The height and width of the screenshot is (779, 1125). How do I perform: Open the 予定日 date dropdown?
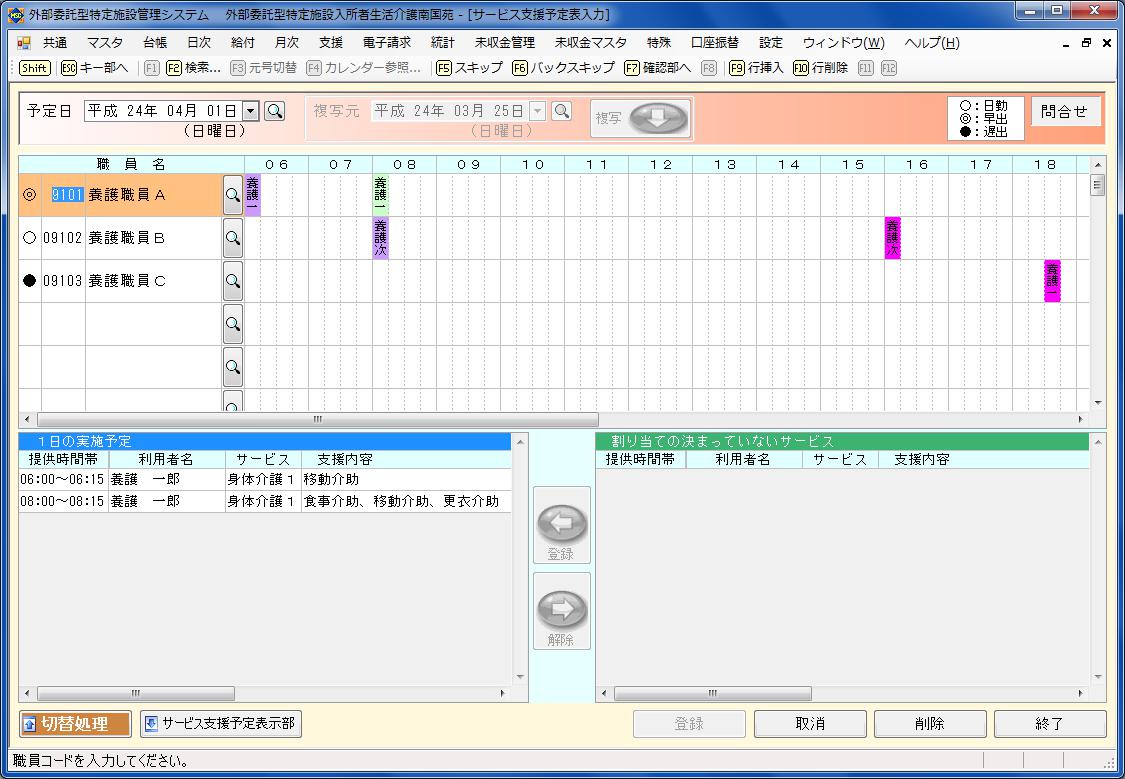point(251,111)
